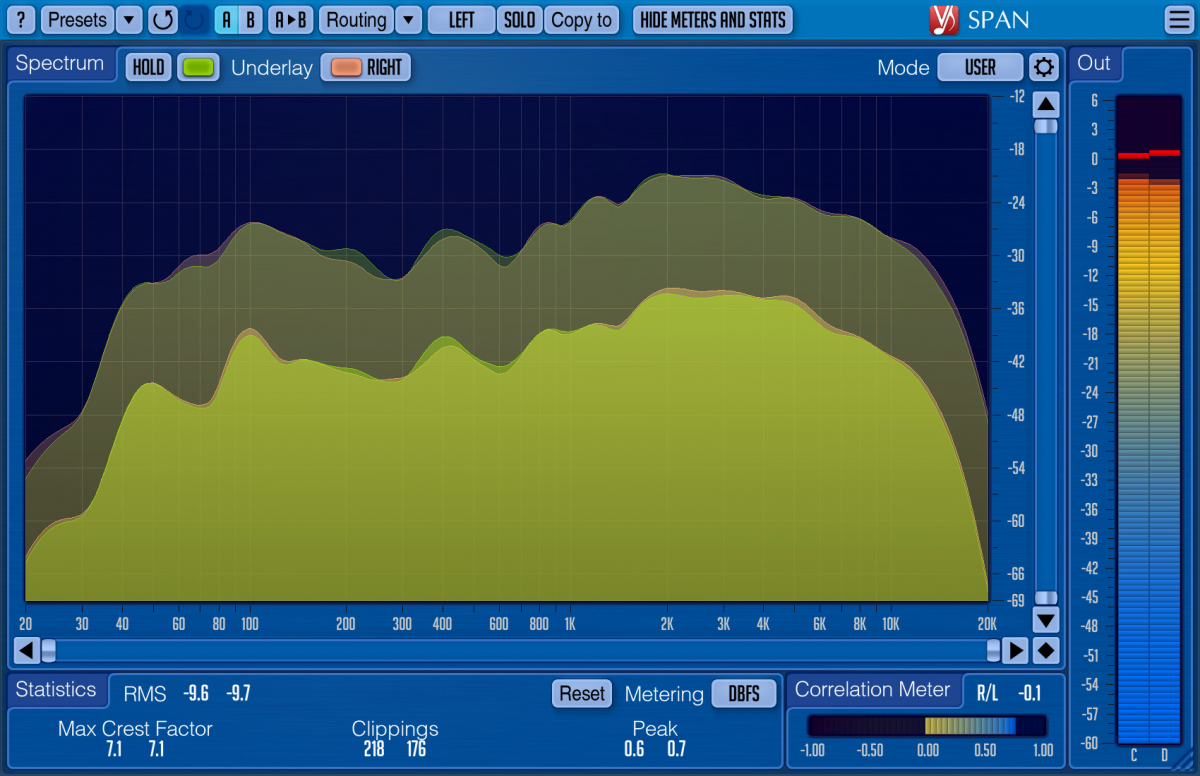Viewport: 1200px width, 776px height.
Task: Expand the Routing dropdown arrow
Action: tap(408, 20)
